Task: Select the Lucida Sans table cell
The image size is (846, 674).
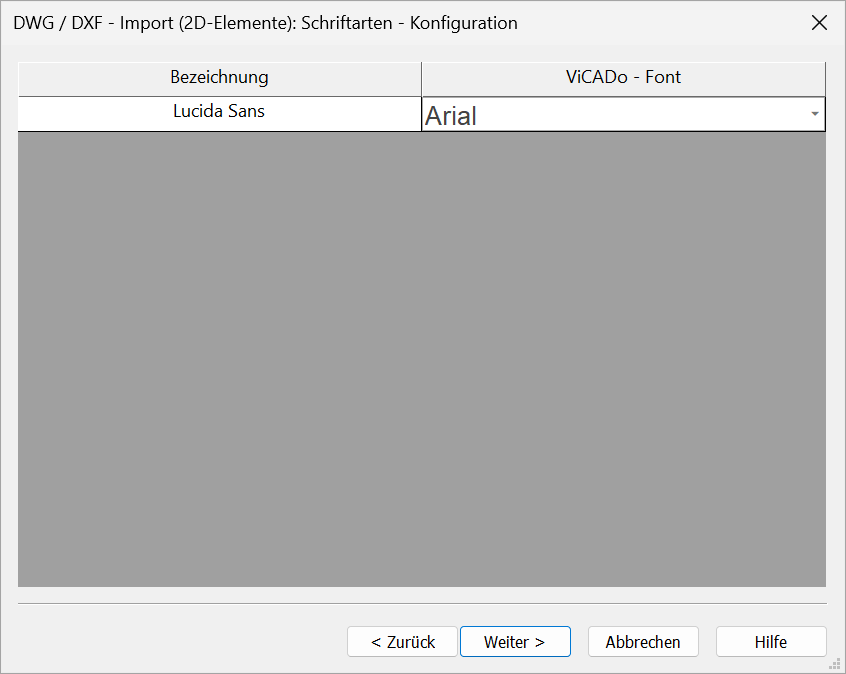Action: (x=219, y=113)
